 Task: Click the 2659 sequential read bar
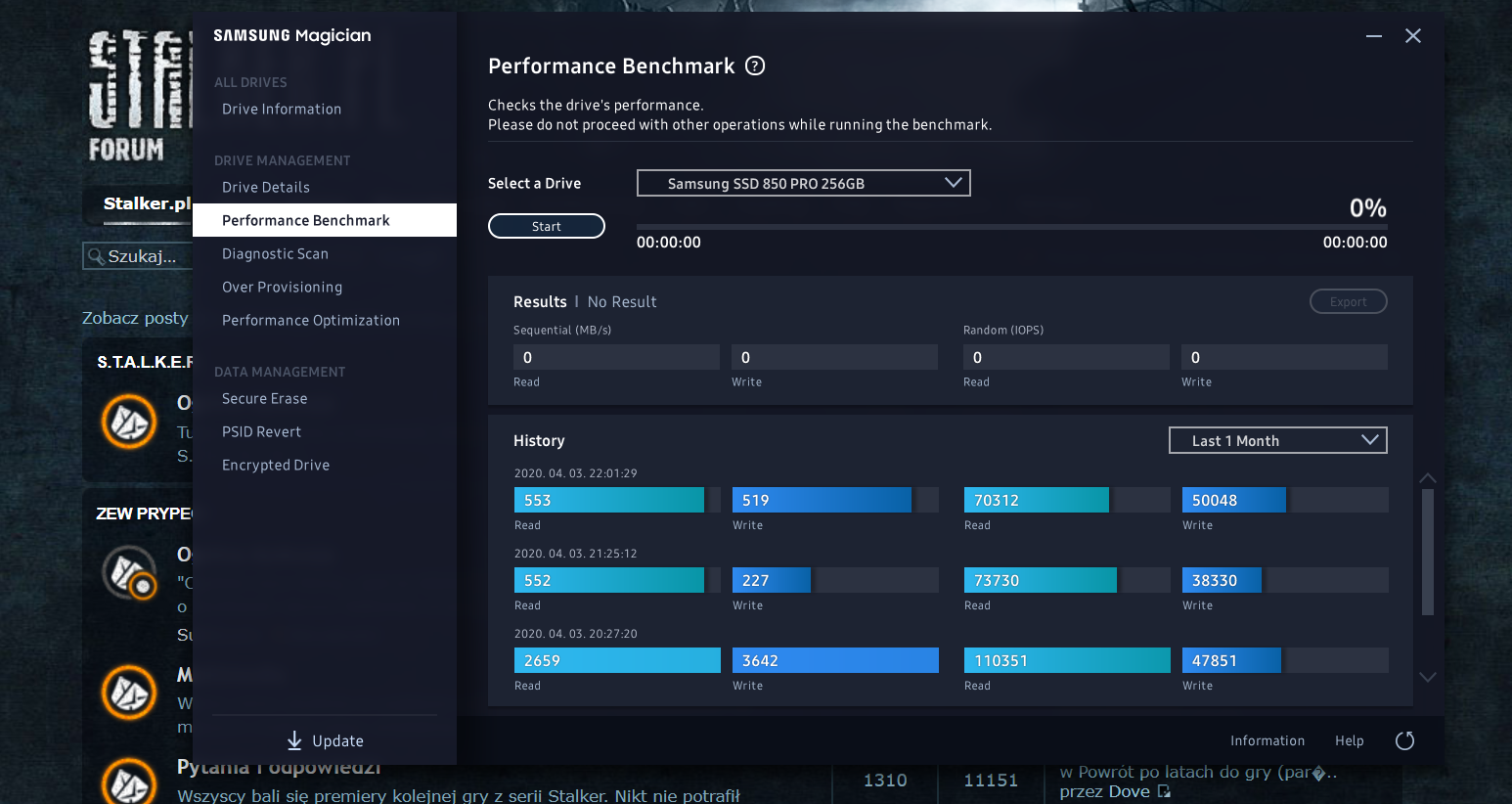pos(617,660)
